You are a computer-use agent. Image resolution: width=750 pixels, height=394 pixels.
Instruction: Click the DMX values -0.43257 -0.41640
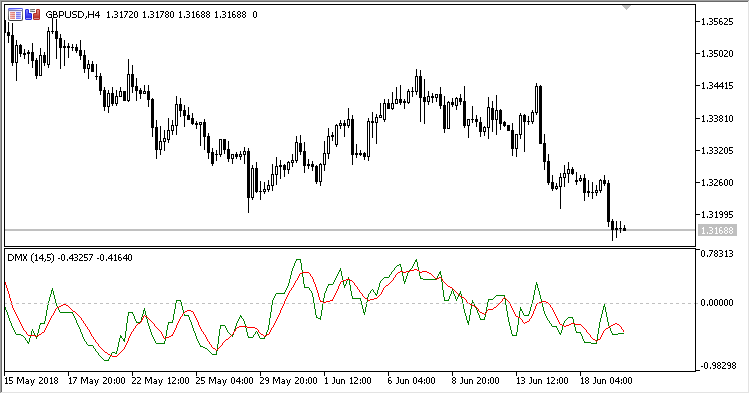click(x=95, y=258)
